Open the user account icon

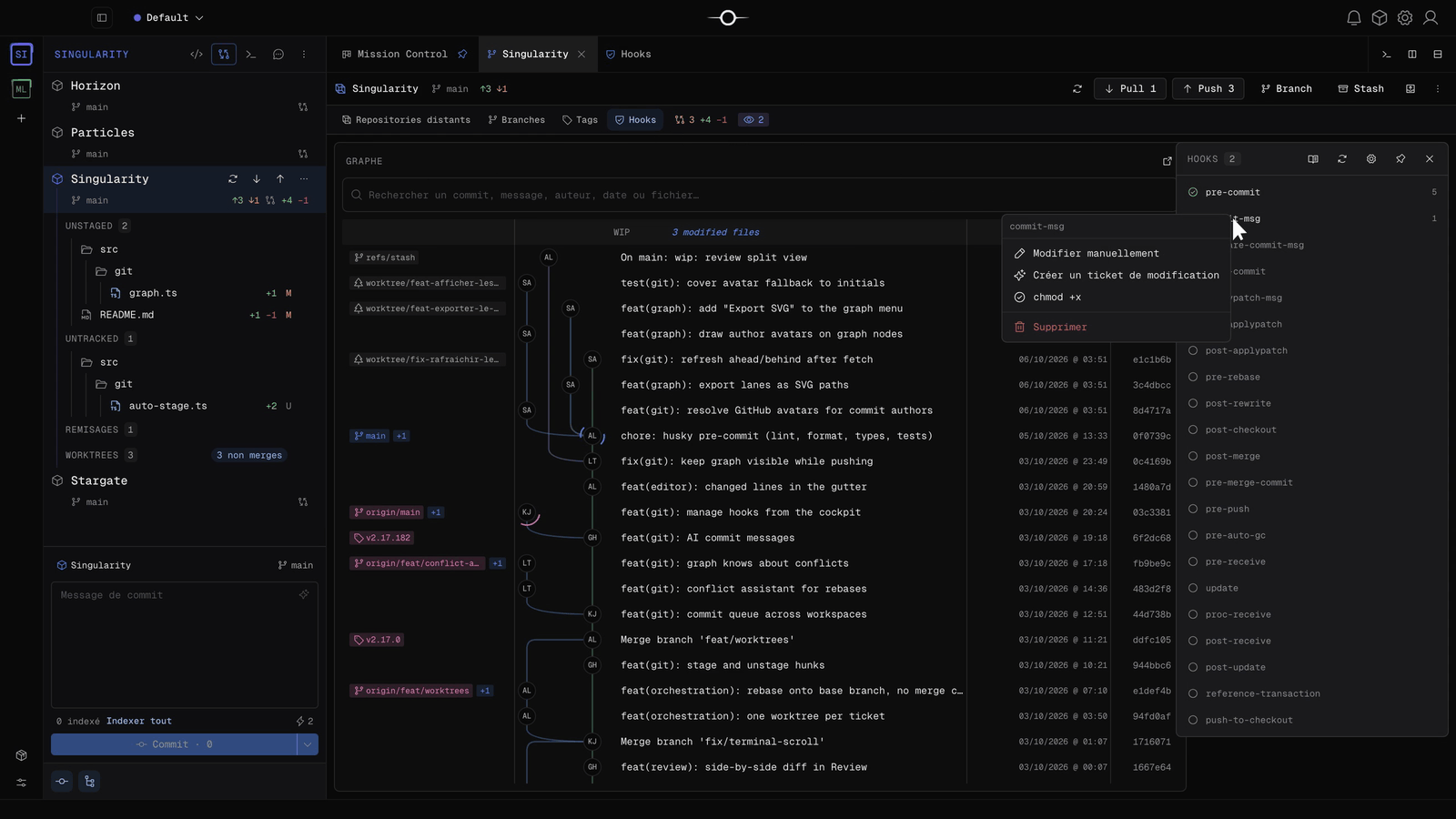pyautogui.click(x=1431, y=17)
